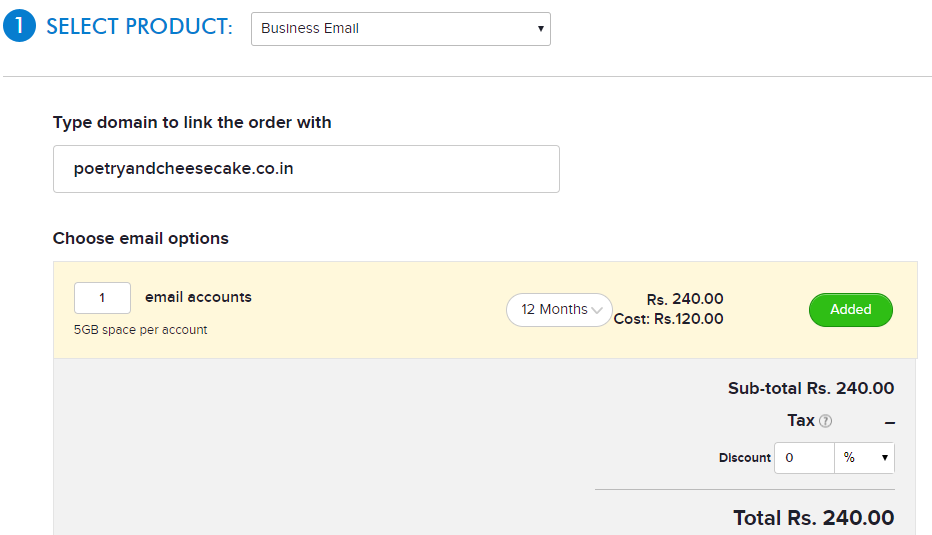Click the Rs. 240.00 plan price

coord(685,299)
